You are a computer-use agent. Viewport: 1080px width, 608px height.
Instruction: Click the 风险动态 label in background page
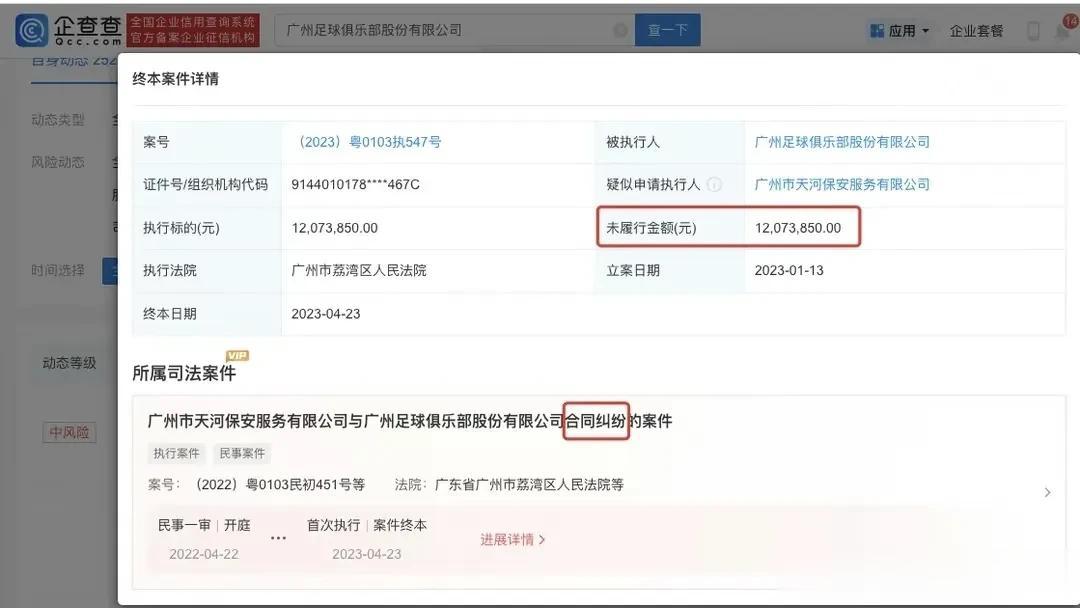[x=58, y=163]
